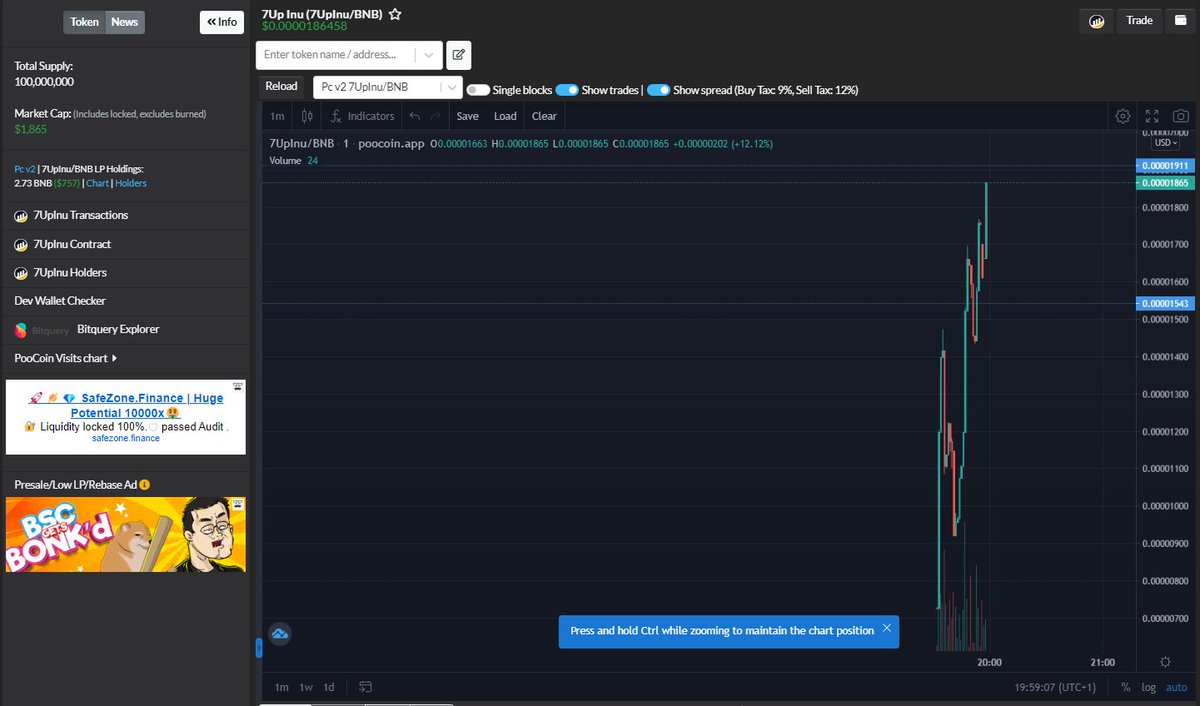The image size is (1200, 706).
Task: Click the edit pencil icon next to token search
Action: [x=459, y=55]
